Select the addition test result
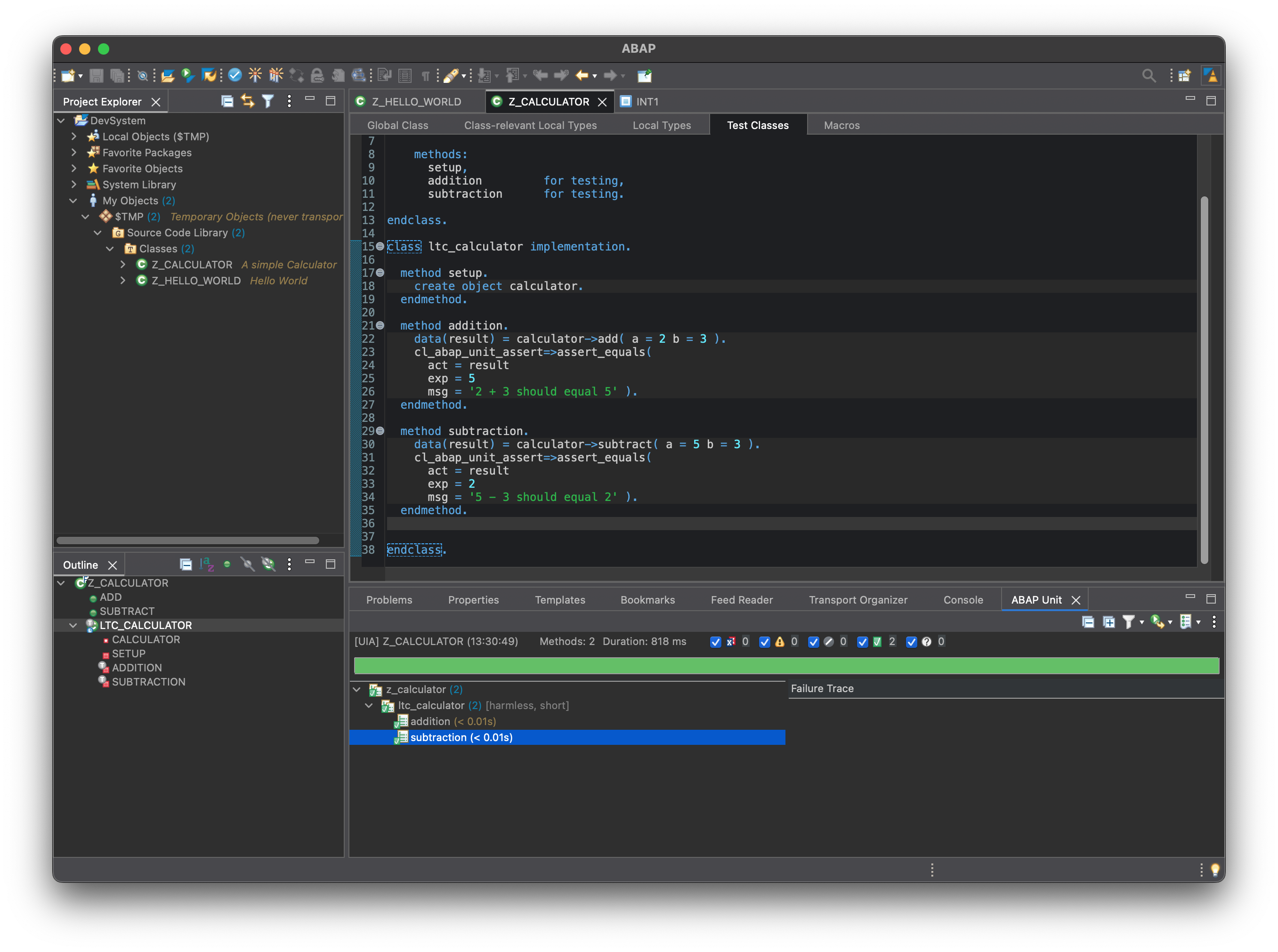The height and width of the screenshot is (952, 1278). point(453,721)
